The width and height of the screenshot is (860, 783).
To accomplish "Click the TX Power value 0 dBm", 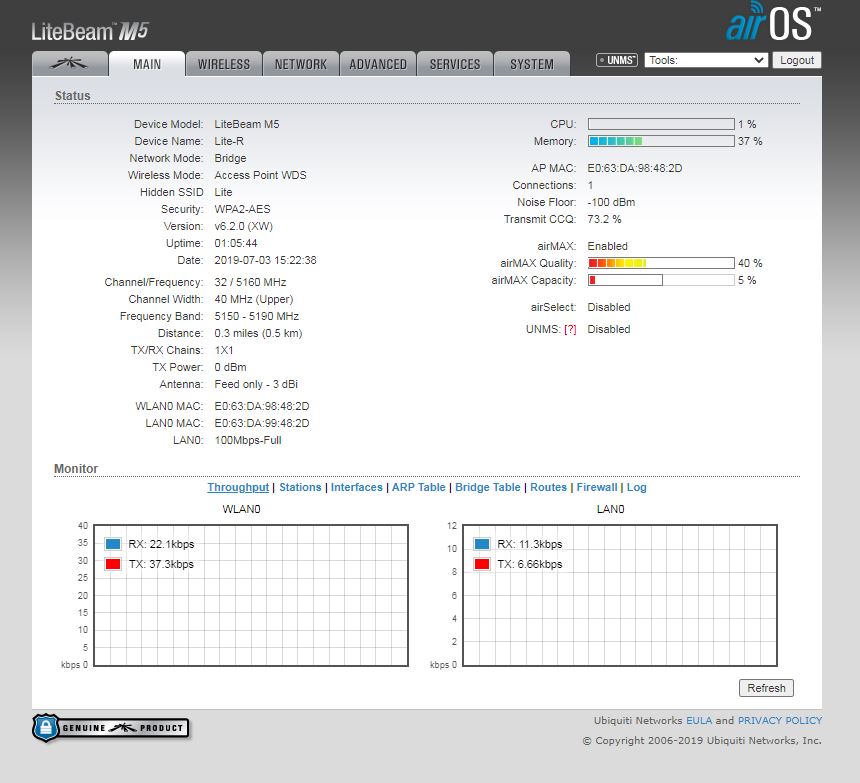I will pos(230,367).
